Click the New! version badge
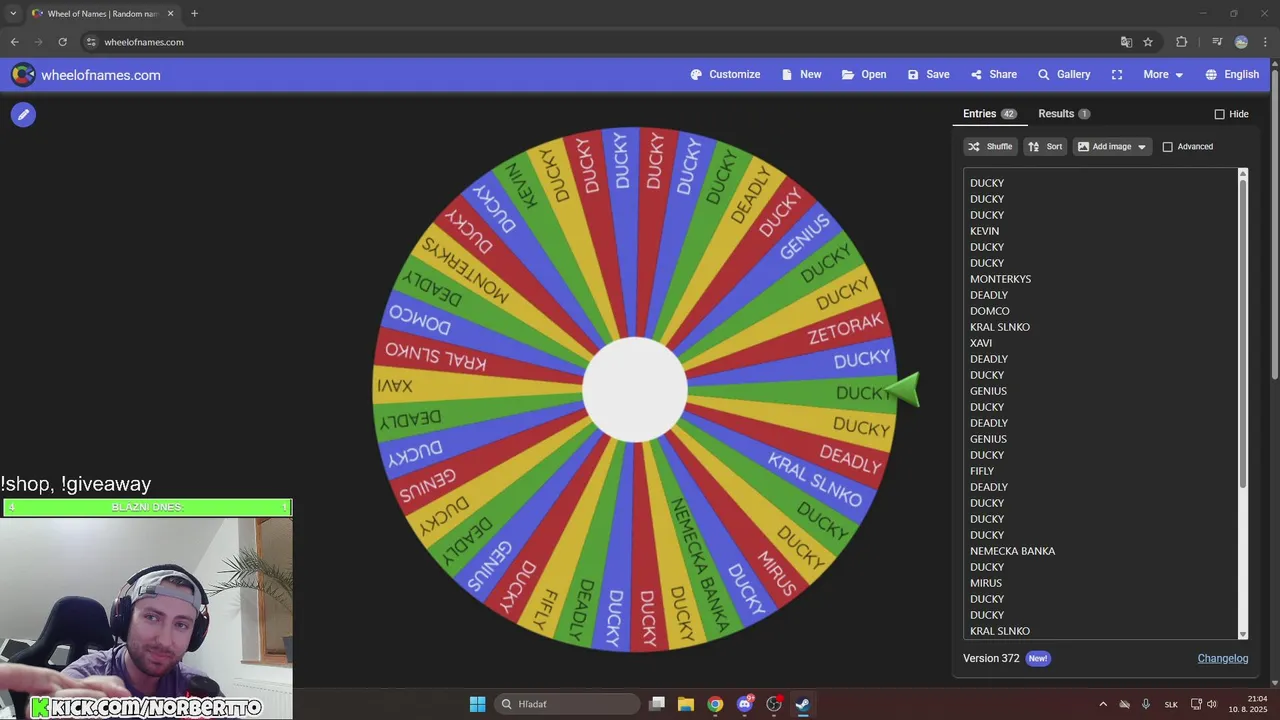1280x720 pixels. click(x=1038, y=658)
